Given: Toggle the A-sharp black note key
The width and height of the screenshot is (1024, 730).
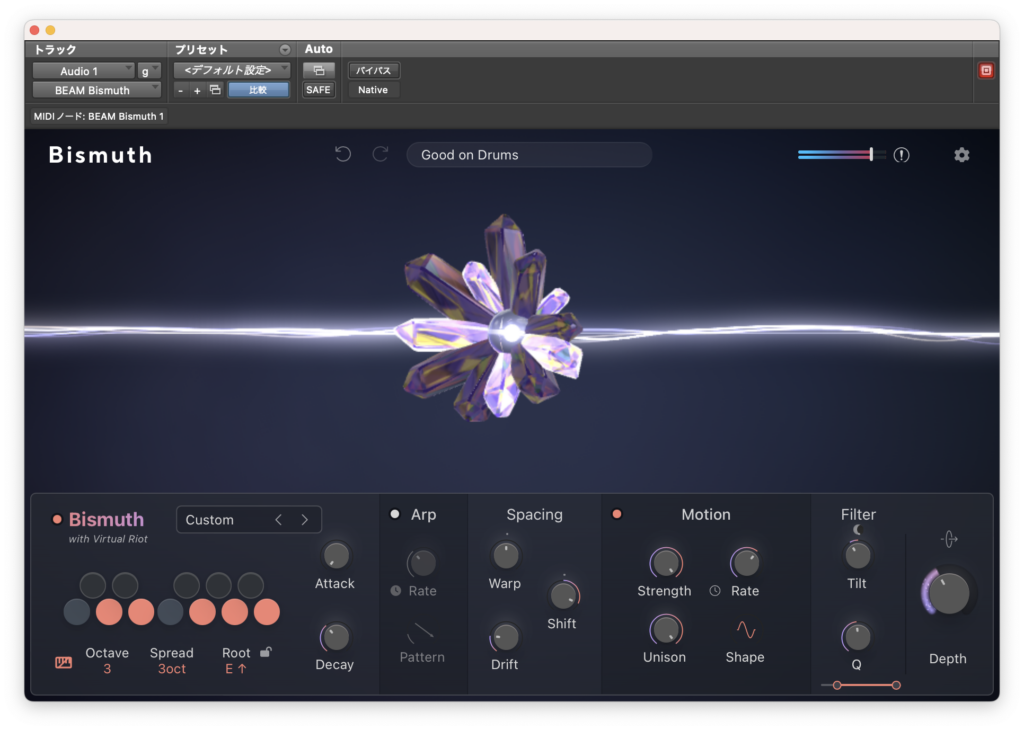Looking at the screenshot, I should click(x=250, y=585).
